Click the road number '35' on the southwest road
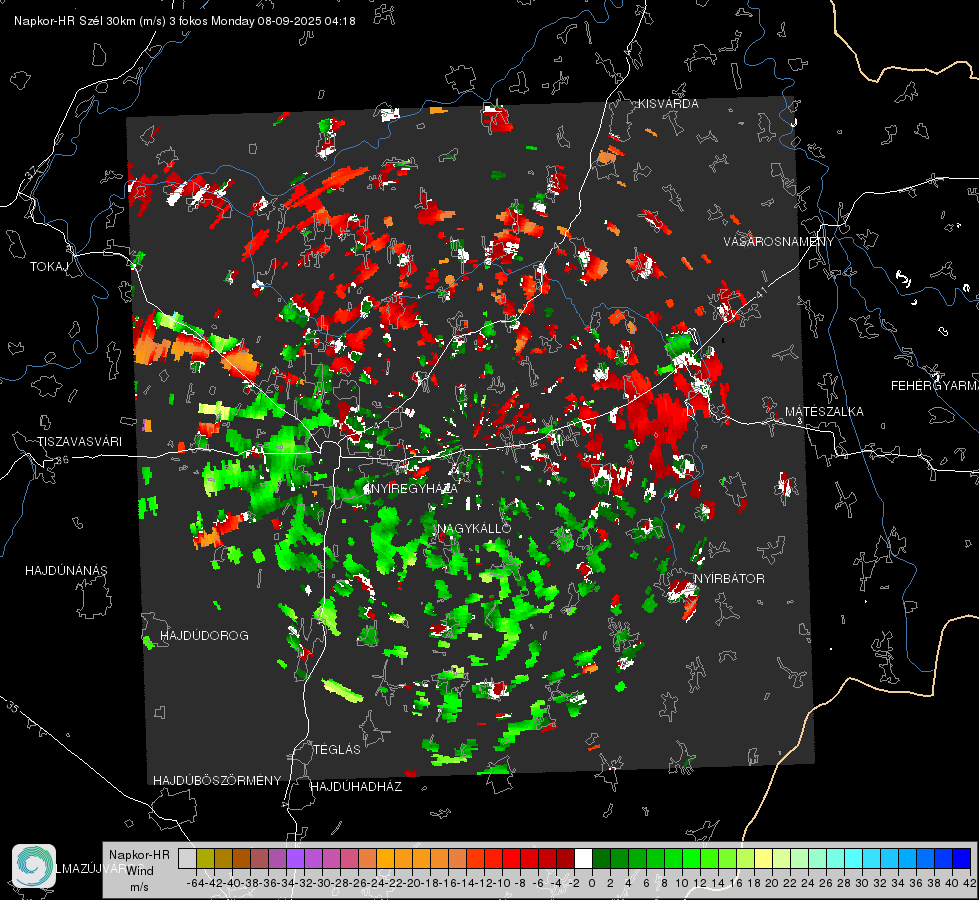Image resolution: width=979 pixels, height=900 pixels. tap(13, 707)
